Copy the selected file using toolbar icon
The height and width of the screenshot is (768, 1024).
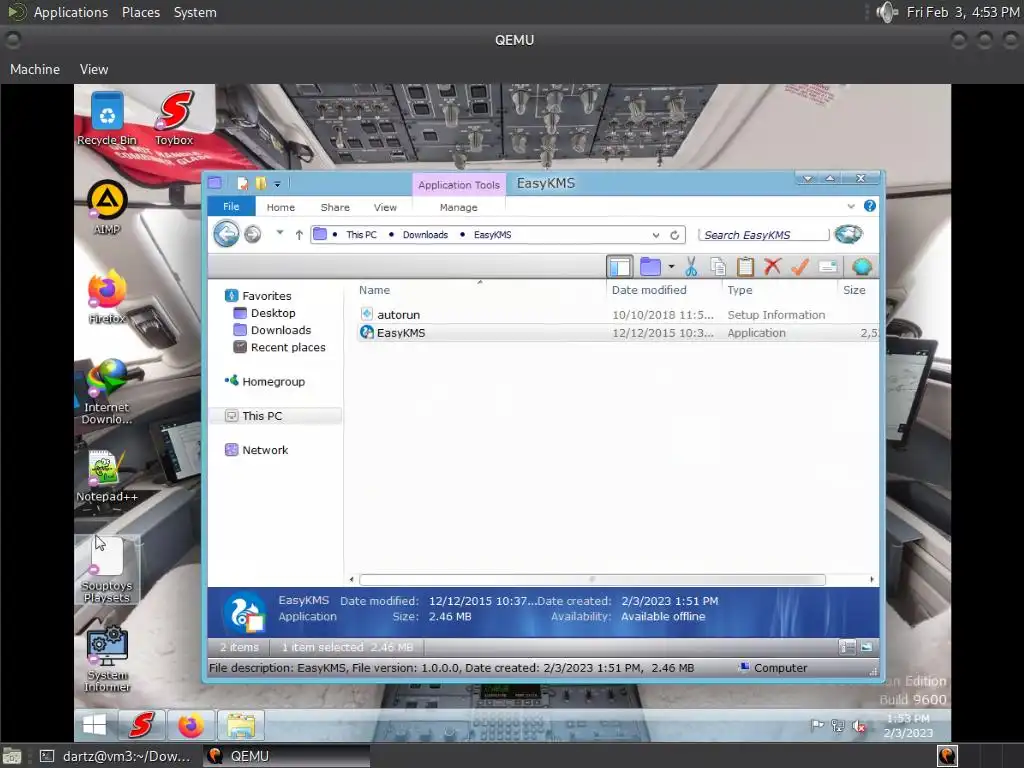(x=718, y=266)
